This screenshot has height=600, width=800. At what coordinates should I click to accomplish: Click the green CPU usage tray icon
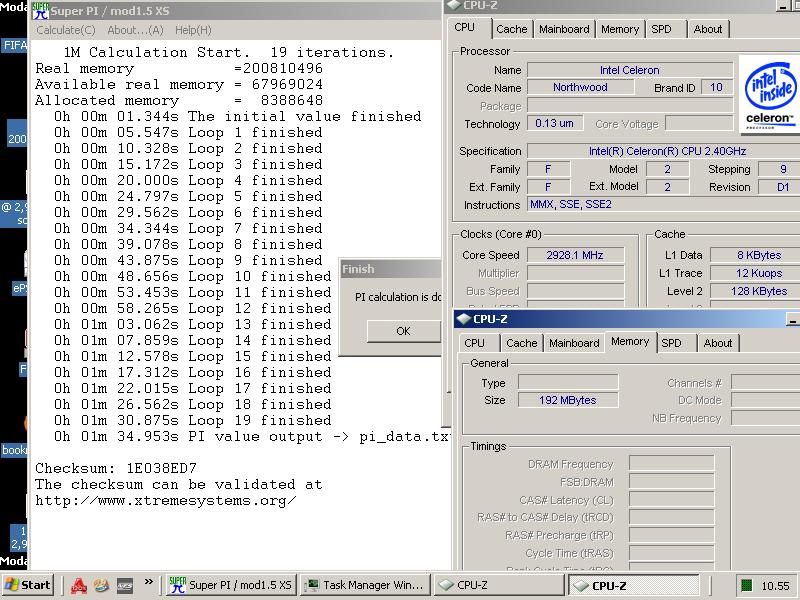(746, 585)
